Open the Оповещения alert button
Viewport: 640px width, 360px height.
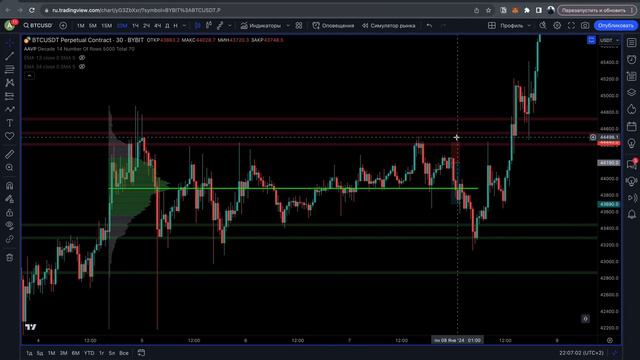tap(333, 26)
